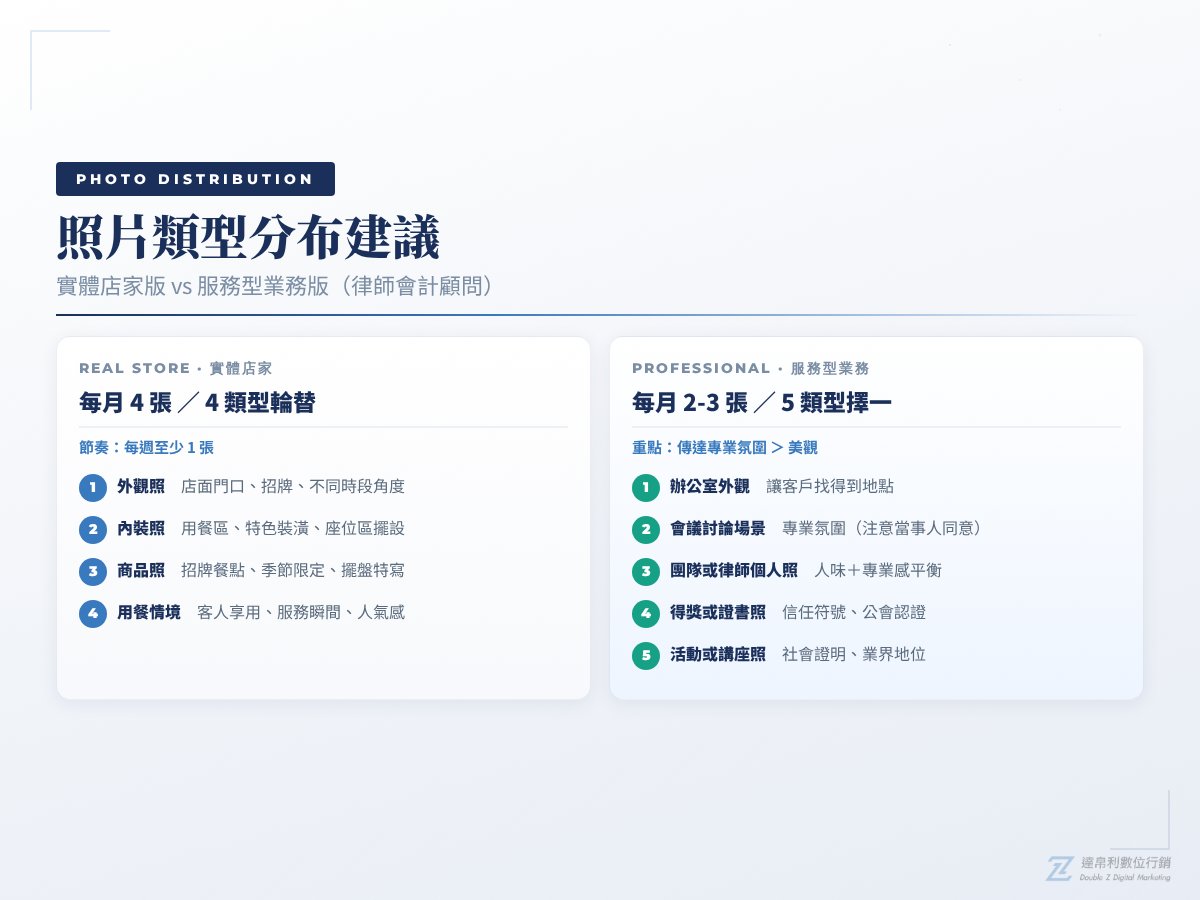Click the green number 5 badge beside 活動或講座照

[x=646, y=655]
